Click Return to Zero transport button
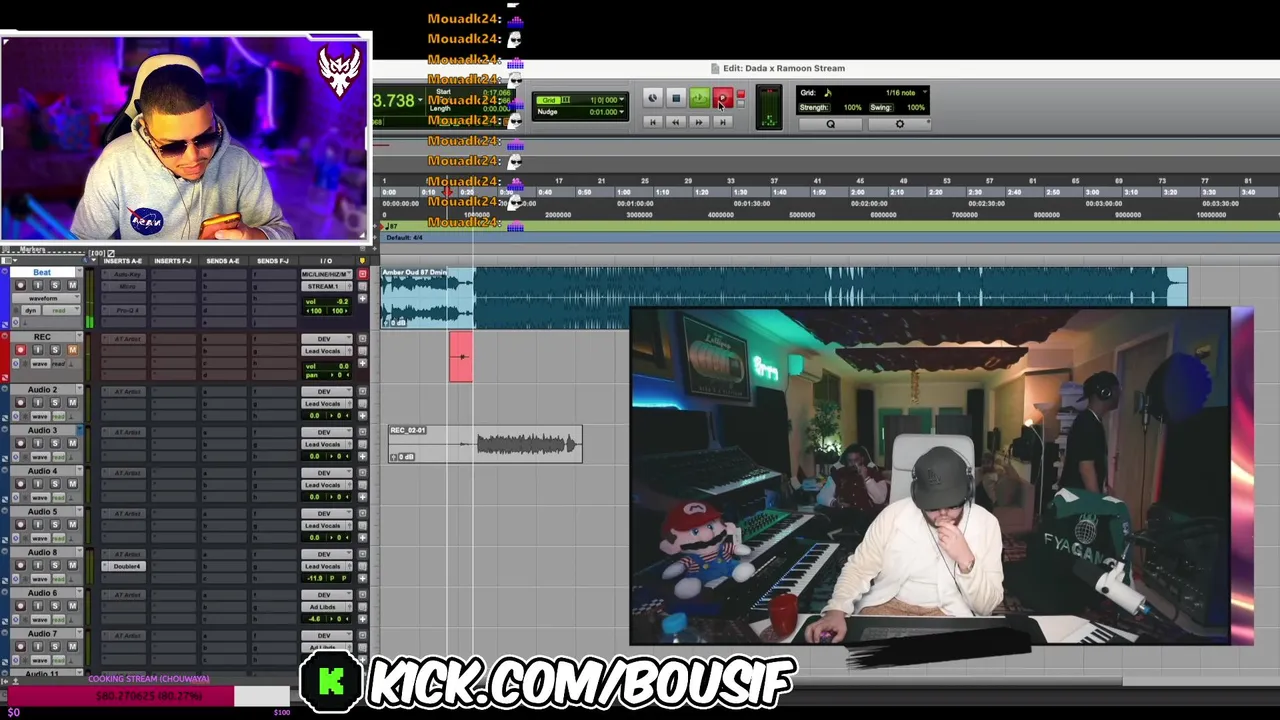Image resolution: width=1280 pixels, height=720 pixels. point(652,122)
